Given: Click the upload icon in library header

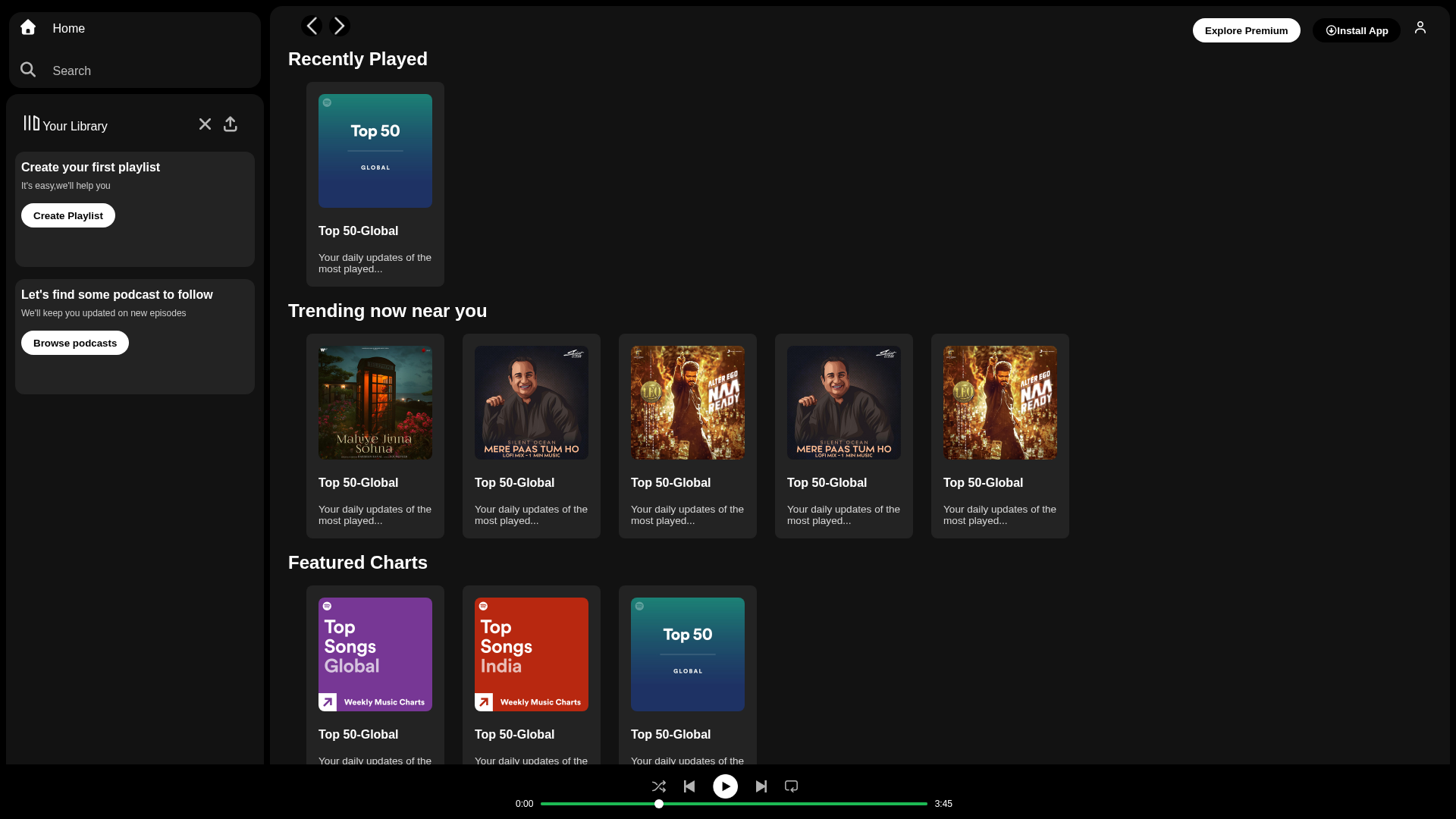Looking at the screenshot, I should click(231, 124).
